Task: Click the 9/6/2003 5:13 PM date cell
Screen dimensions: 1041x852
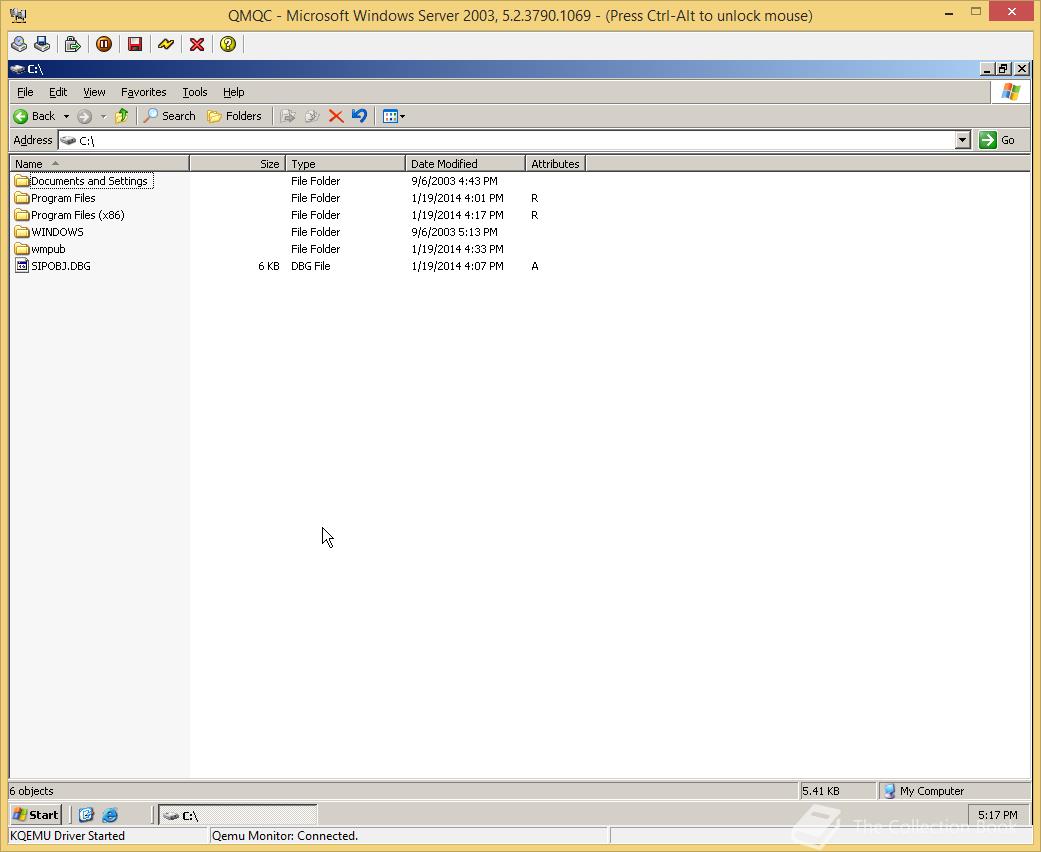Action: pyautogui.click(x=454, y=232)
